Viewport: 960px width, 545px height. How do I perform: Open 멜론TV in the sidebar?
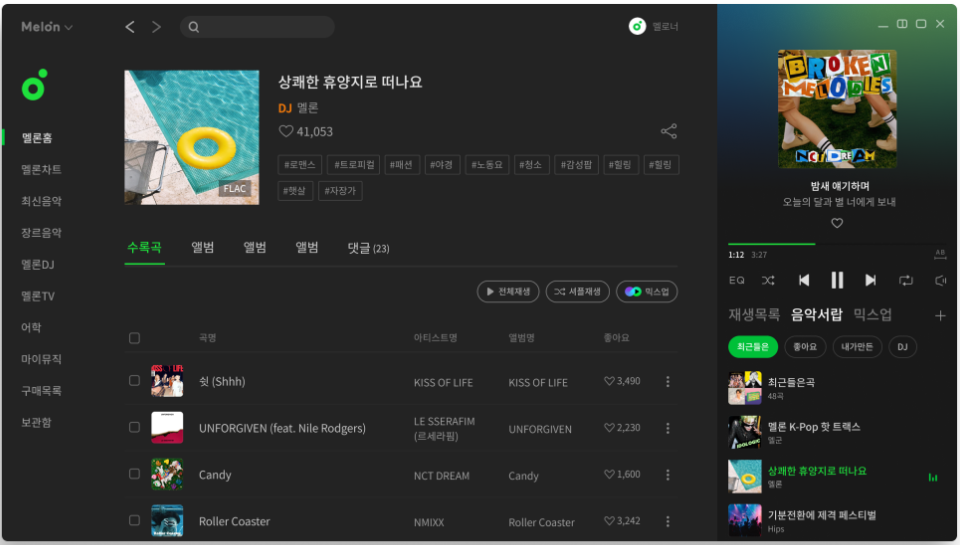coord(38,296)
